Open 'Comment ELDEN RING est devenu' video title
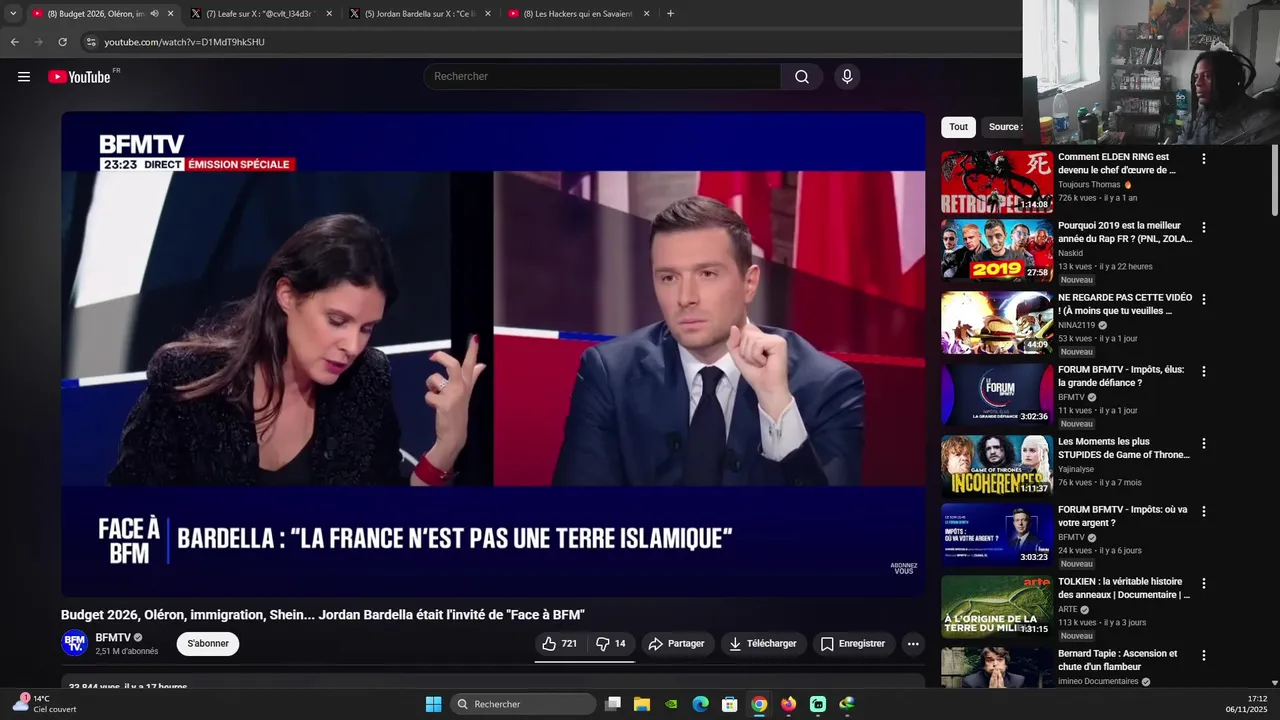 (1117, 163)
